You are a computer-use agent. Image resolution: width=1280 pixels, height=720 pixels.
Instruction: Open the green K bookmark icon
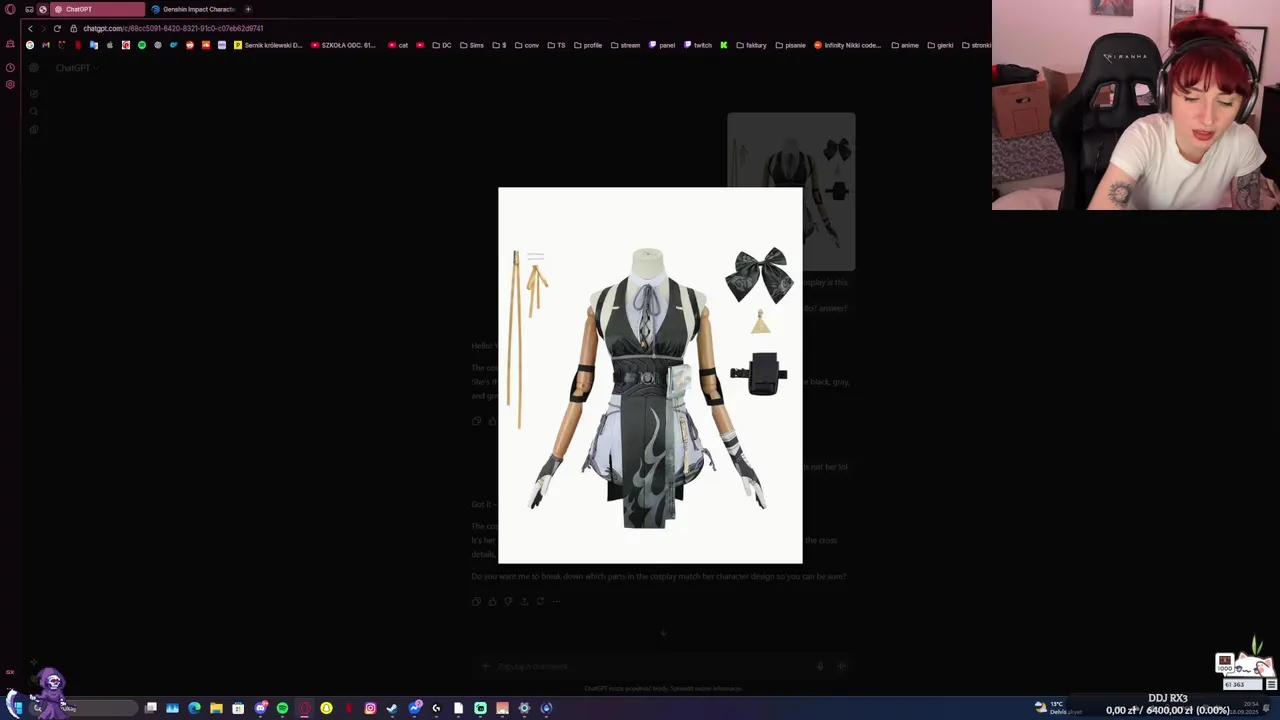(724, 45)
